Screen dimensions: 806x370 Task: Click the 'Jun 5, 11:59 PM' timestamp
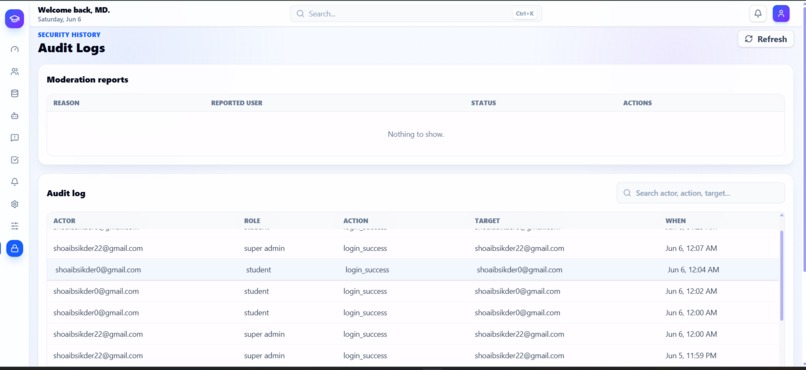coord(690,356)
